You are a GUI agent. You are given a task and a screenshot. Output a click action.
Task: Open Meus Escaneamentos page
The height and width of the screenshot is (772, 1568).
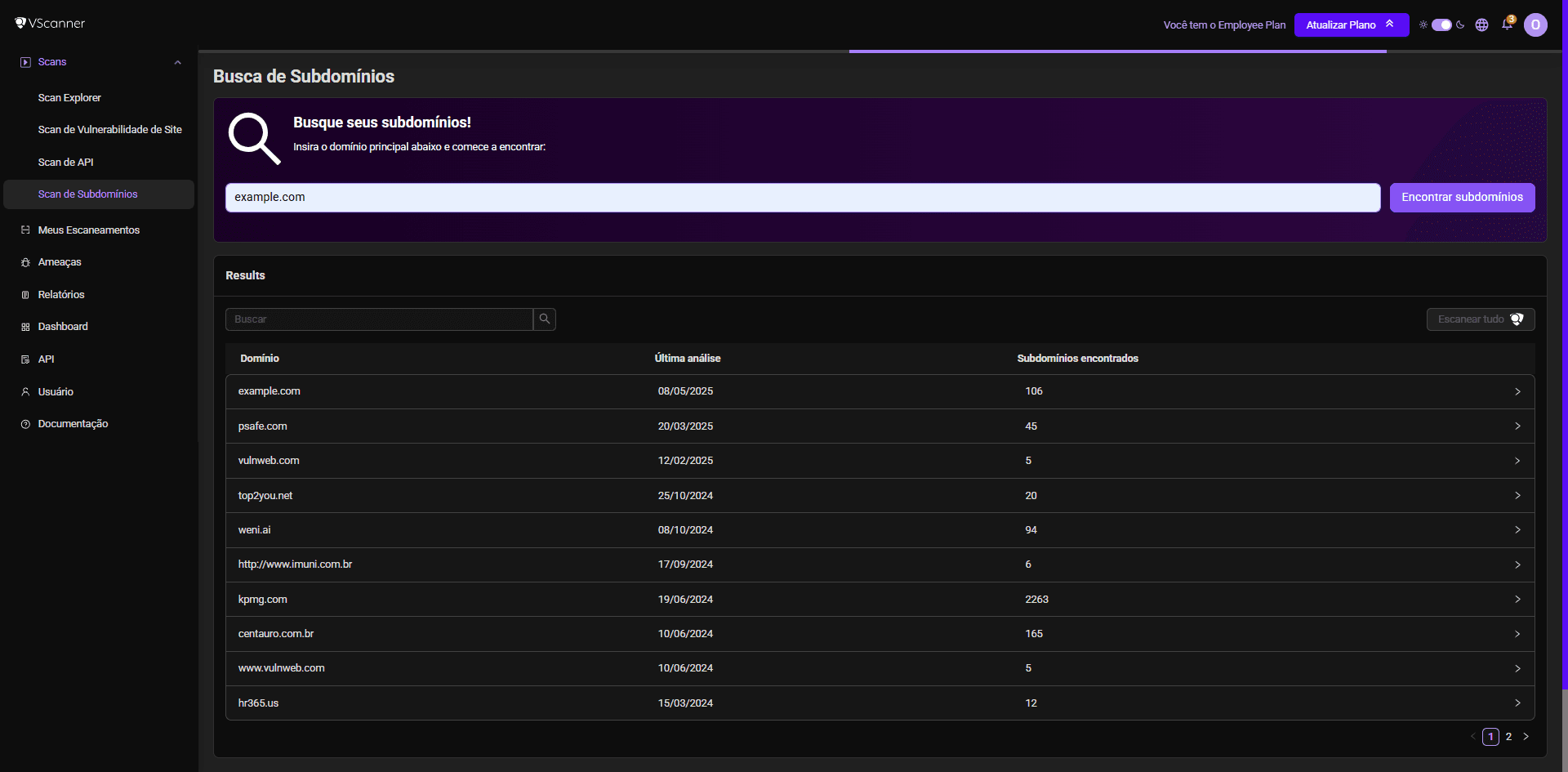(x=88, y=230)
